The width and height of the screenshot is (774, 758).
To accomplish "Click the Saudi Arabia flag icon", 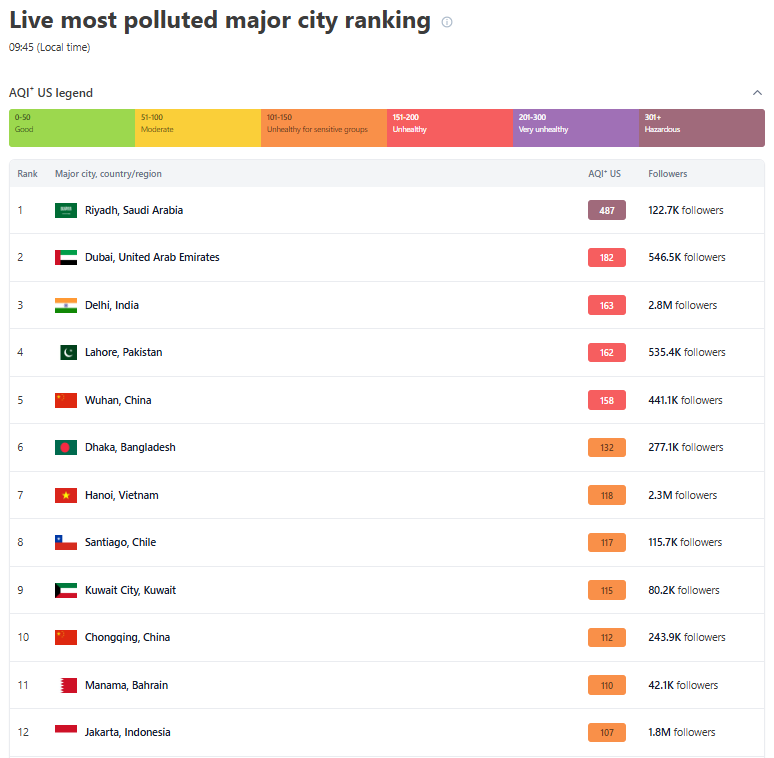I will 66,210.
